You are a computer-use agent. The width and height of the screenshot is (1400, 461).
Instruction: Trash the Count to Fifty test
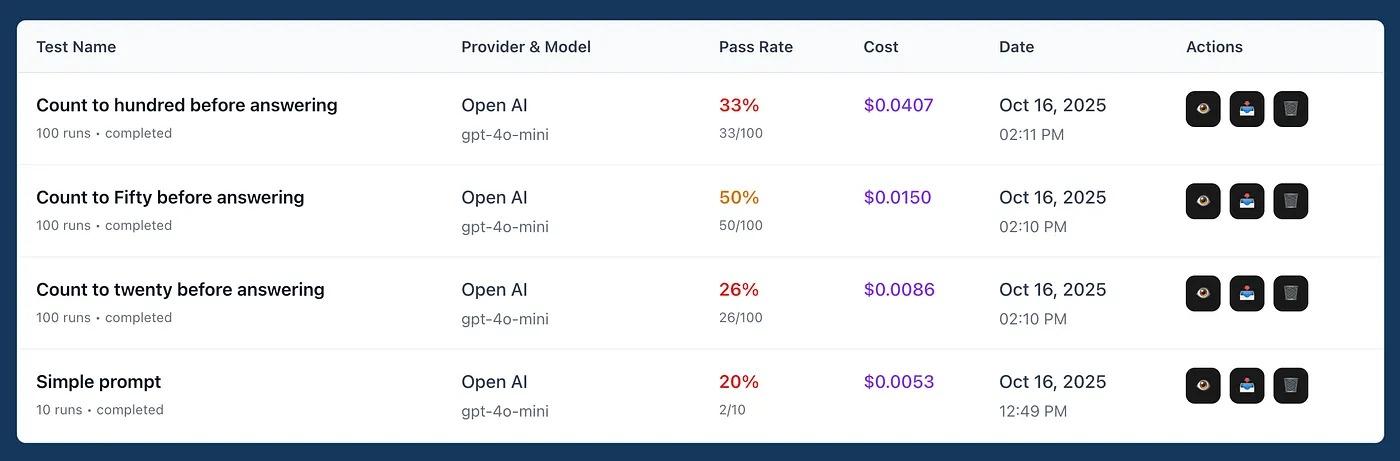click(1291, 201)
